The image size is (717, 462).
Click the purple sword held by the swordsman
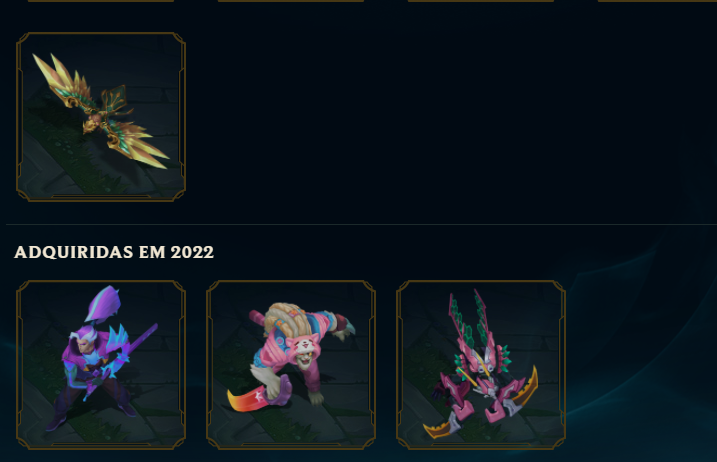[123, 357]
